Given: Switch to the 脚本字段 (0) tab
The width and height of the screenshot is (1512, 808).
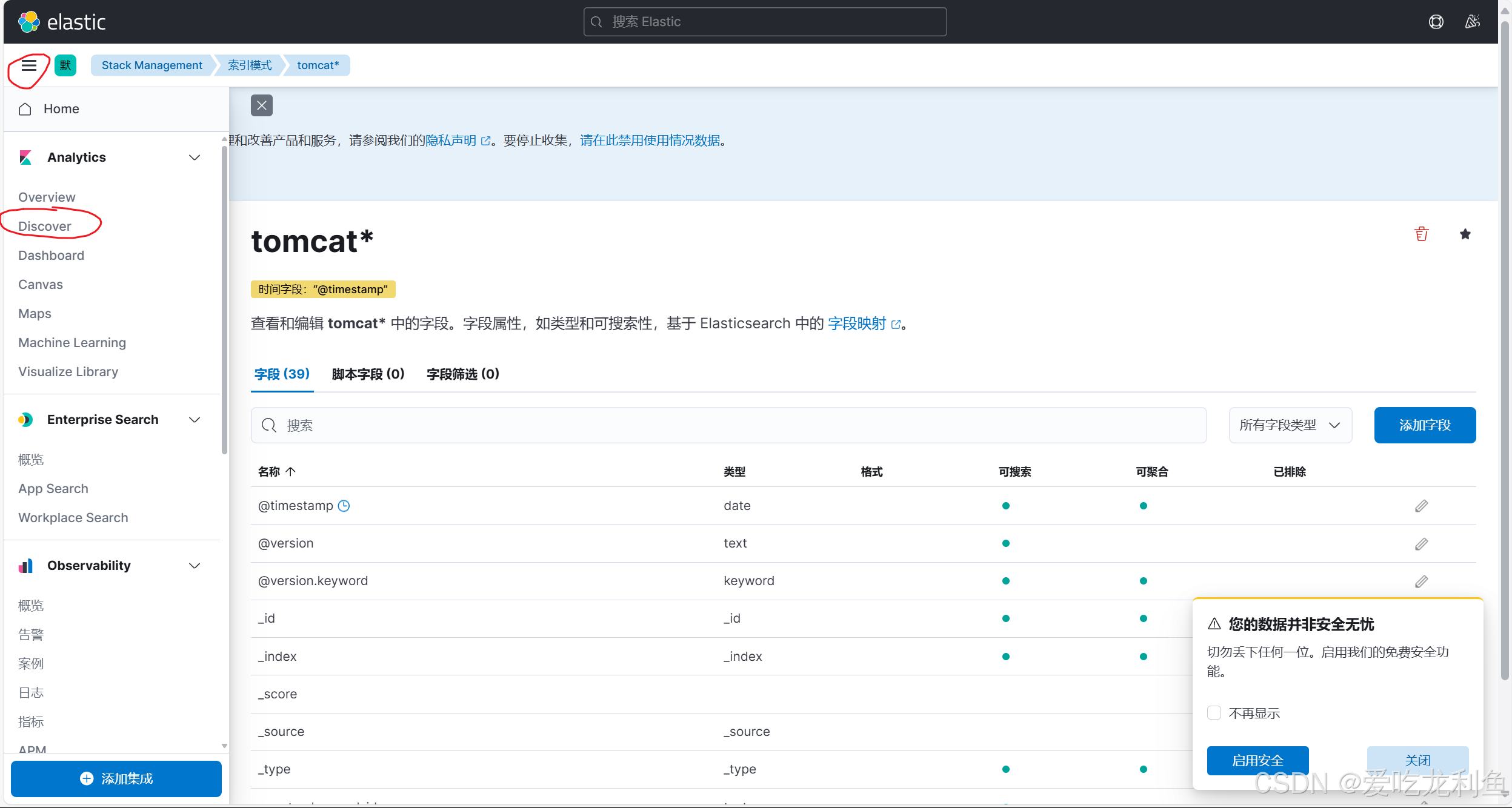Looking at the screenshot, I should coord(368,374).
